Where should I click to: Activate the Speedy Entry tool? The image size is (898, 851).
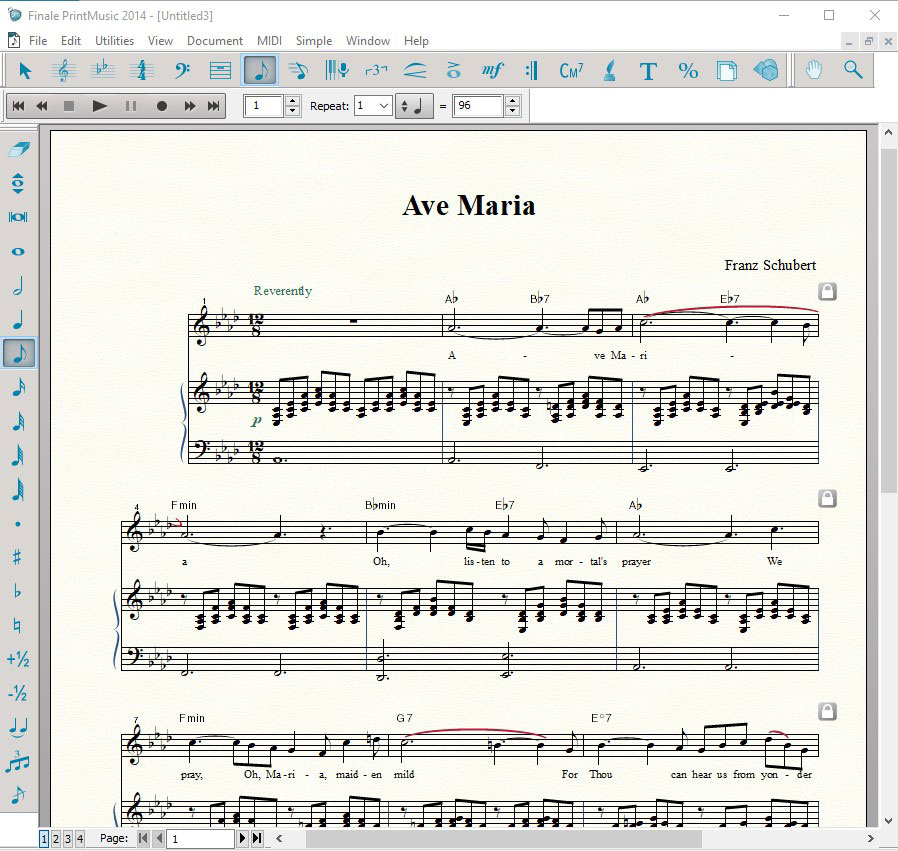click(x=298, y=70)
